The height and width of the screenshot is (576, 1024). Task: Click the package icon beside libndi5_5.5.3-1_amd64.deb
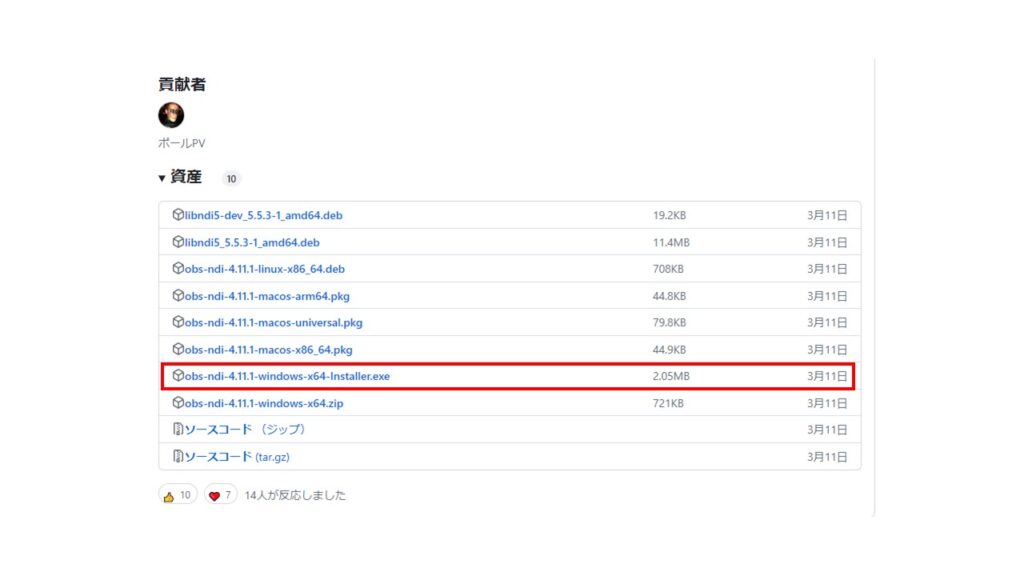click(178, 242)
